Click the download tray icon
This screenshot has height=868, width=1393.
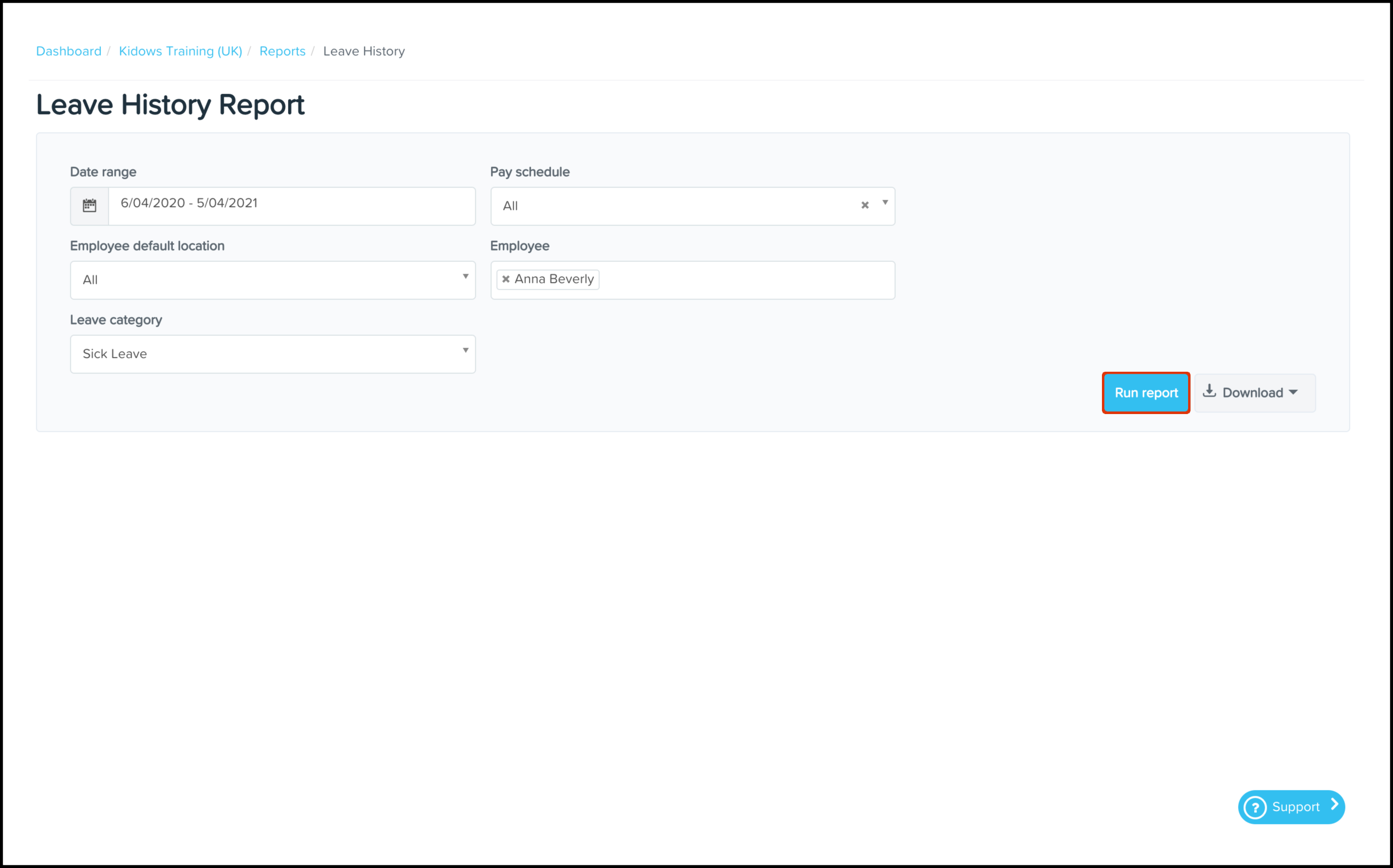click(1209, 391)
